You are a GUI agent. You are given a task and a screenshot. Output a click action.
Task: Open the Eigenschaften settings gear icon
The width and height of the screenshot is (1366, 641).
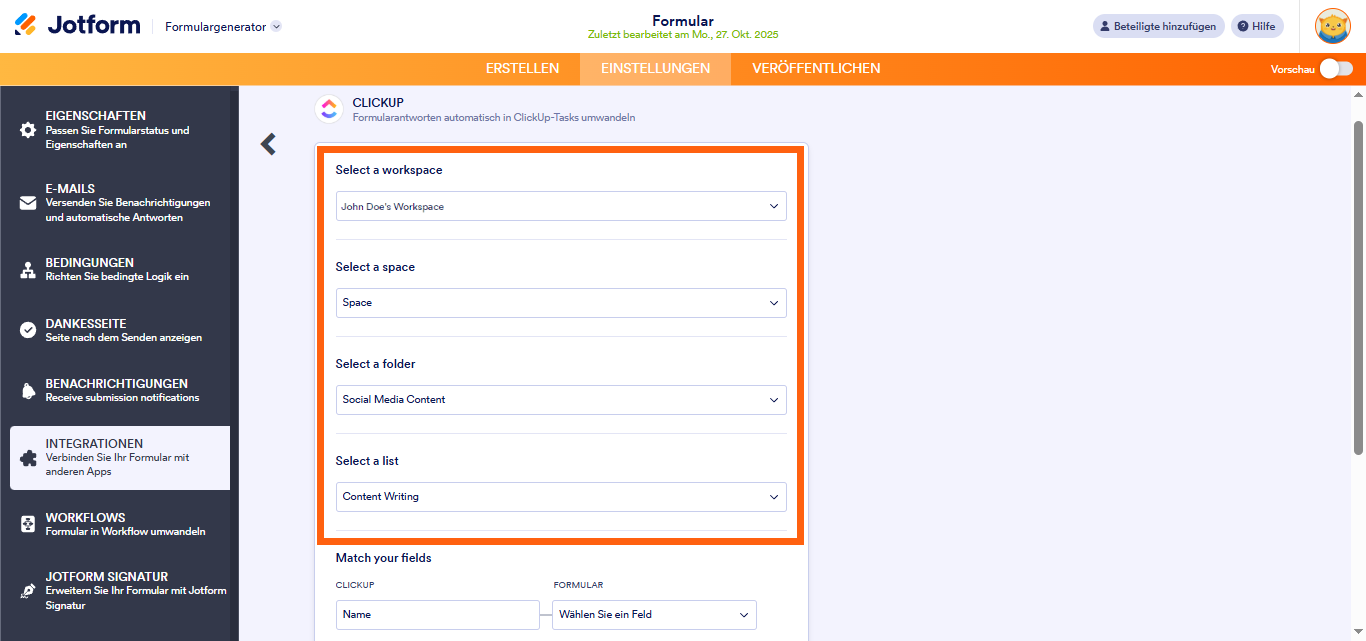[x=27, y=130]
